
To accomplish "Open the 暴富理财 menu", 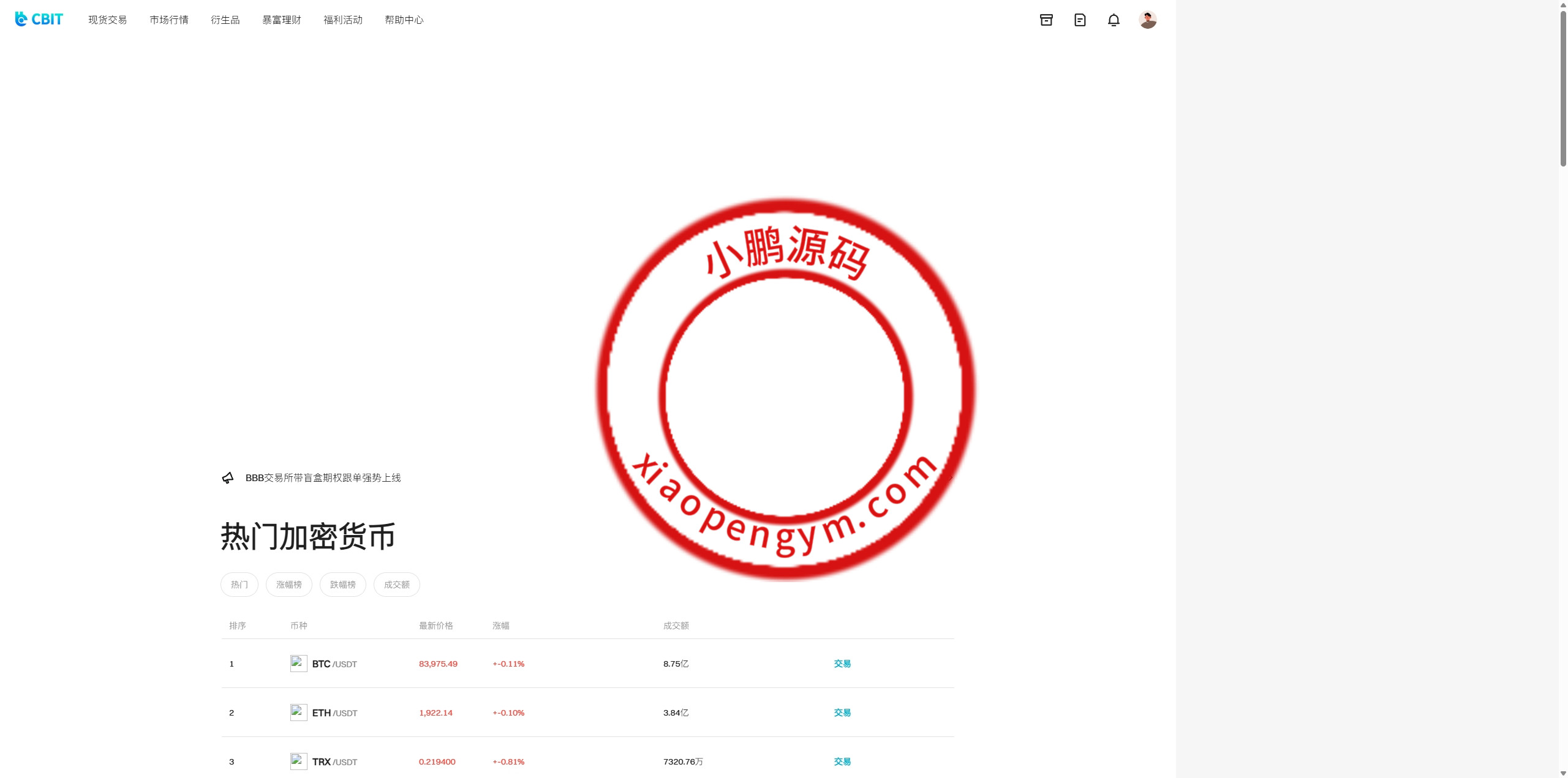I will click(281, 20).
